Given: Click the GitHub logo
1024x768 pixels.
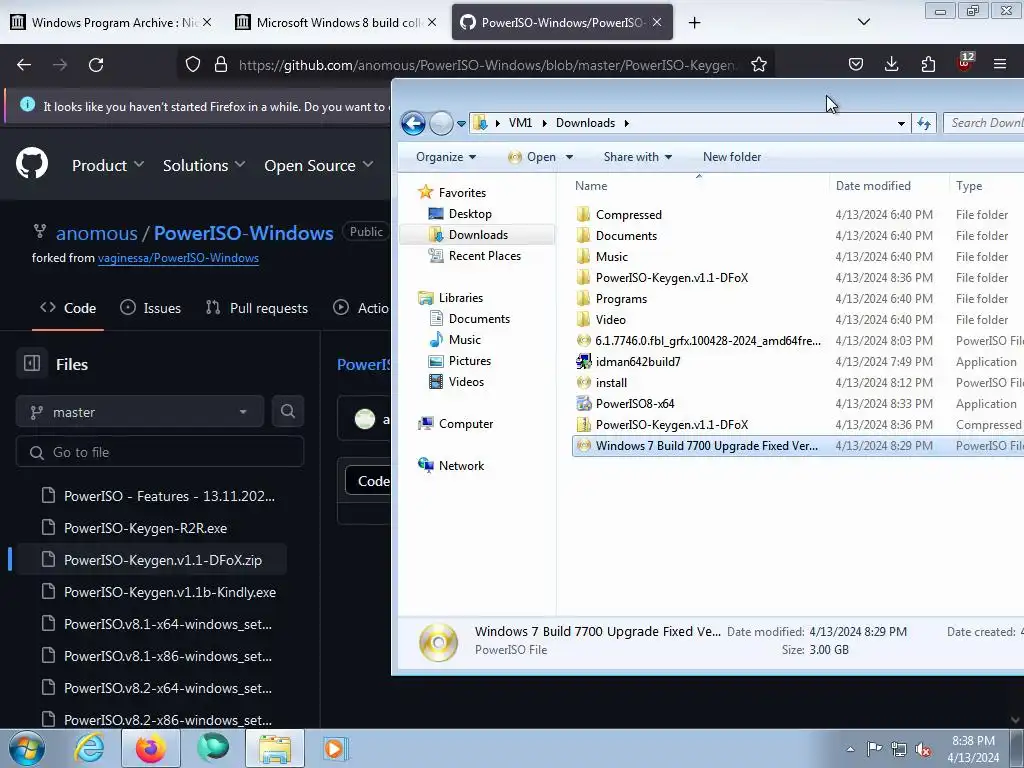Looking at the screenshot, I should (x=32, y=163).
